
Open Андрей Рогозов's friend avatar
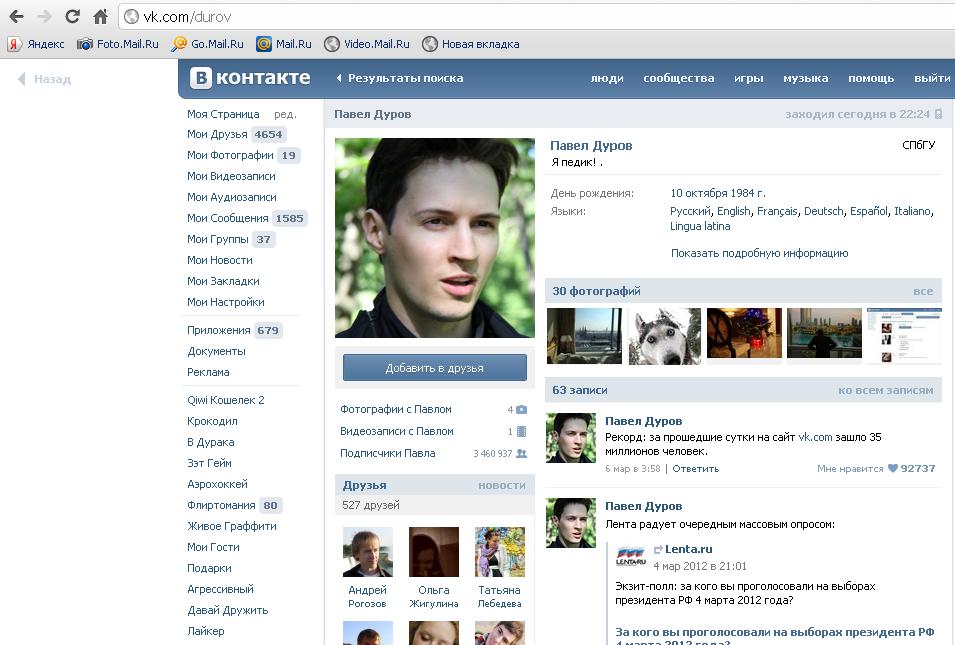coord(368,552)
